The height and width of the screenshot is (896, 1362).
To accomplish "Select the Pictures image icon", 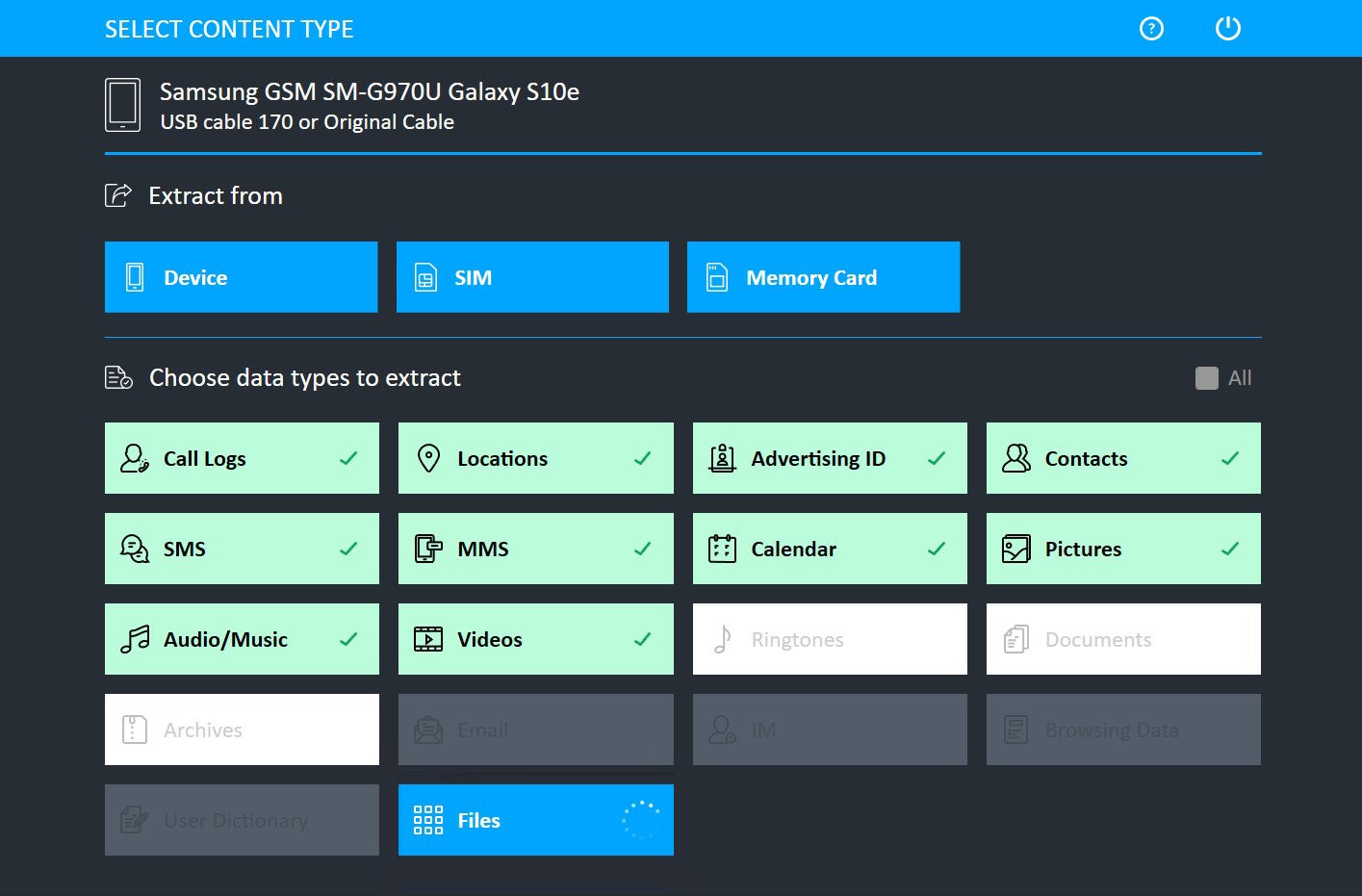I will 1015,549.
